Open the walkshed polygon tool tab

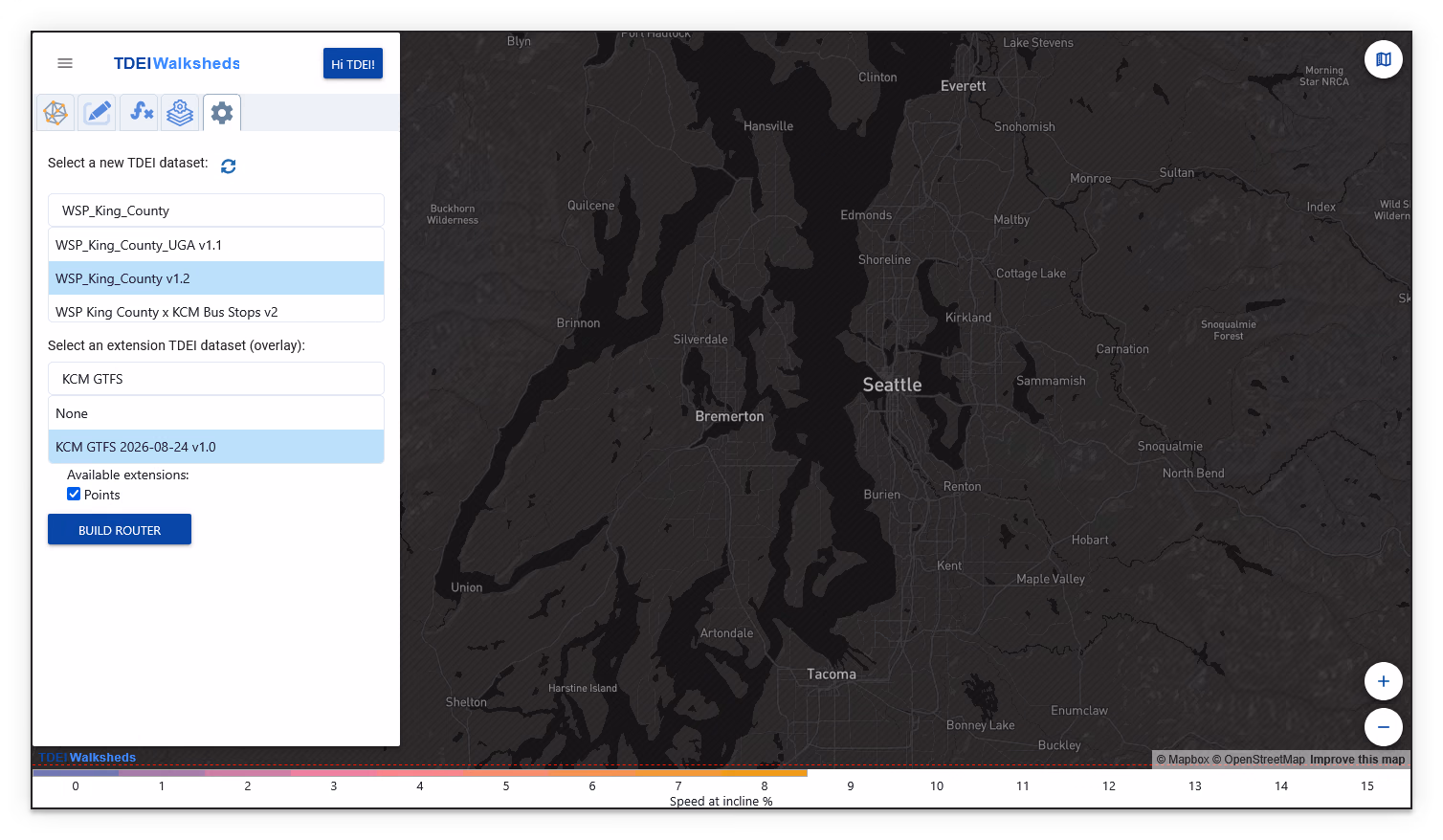click(x=55, y=113)
